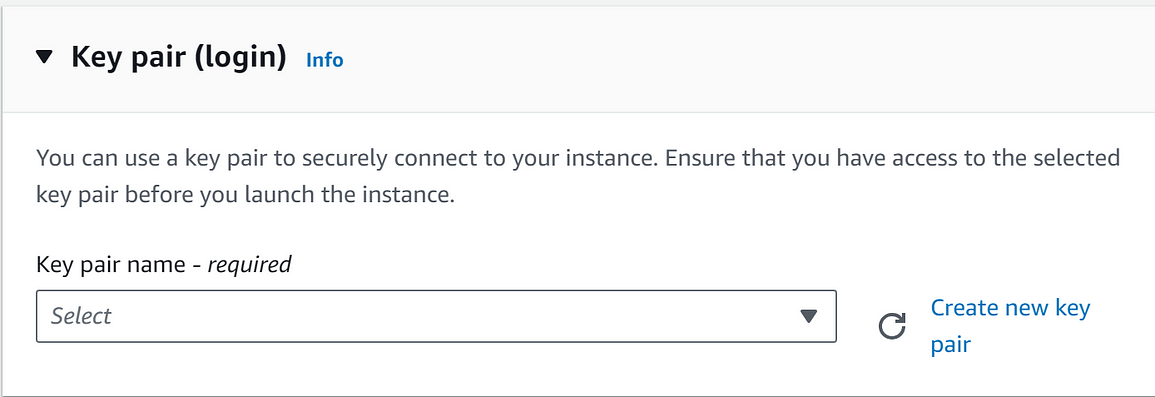Image resolution: width=1155 pixels, height=397 pixels.
Task: Click 'login' in the section heading
Action: (239, 57)
